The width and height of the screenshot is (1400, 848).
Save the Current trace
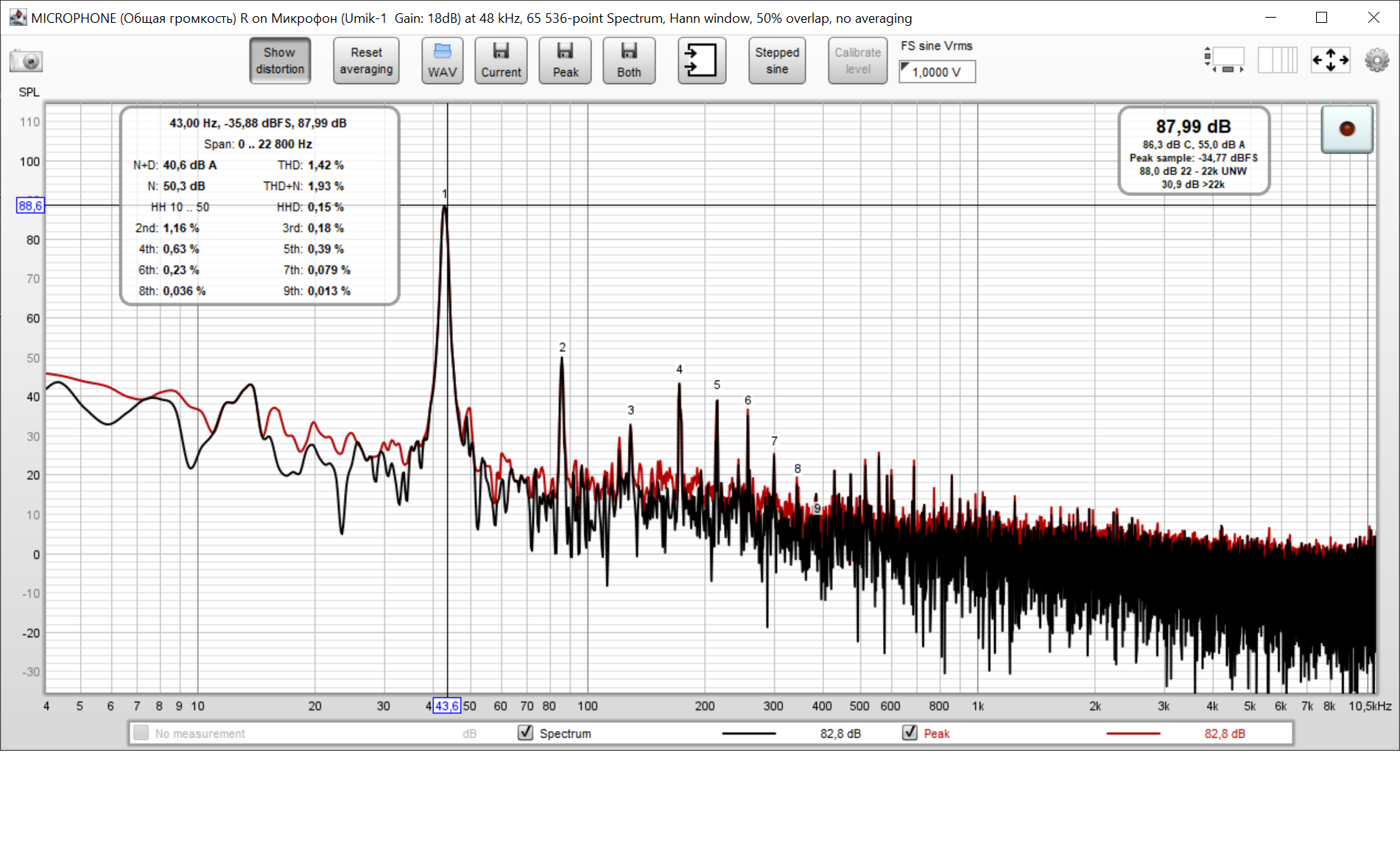coord(501,60)
